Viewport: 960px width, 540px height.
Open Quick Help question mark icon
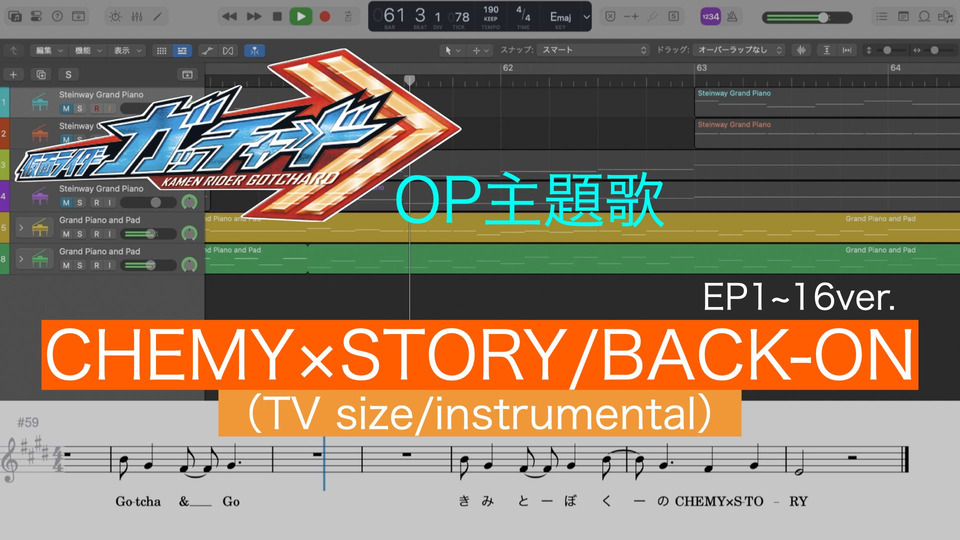coord(57,17)
